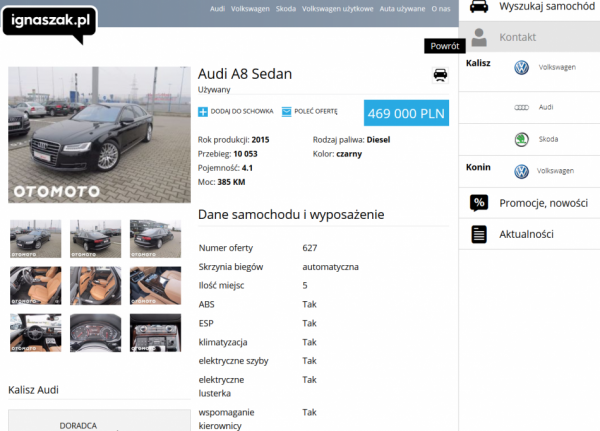Click the ignaszak.pl logo
The height and width of the screenshot is (431, 600).
pyautogui.click(x=50, y=24)
